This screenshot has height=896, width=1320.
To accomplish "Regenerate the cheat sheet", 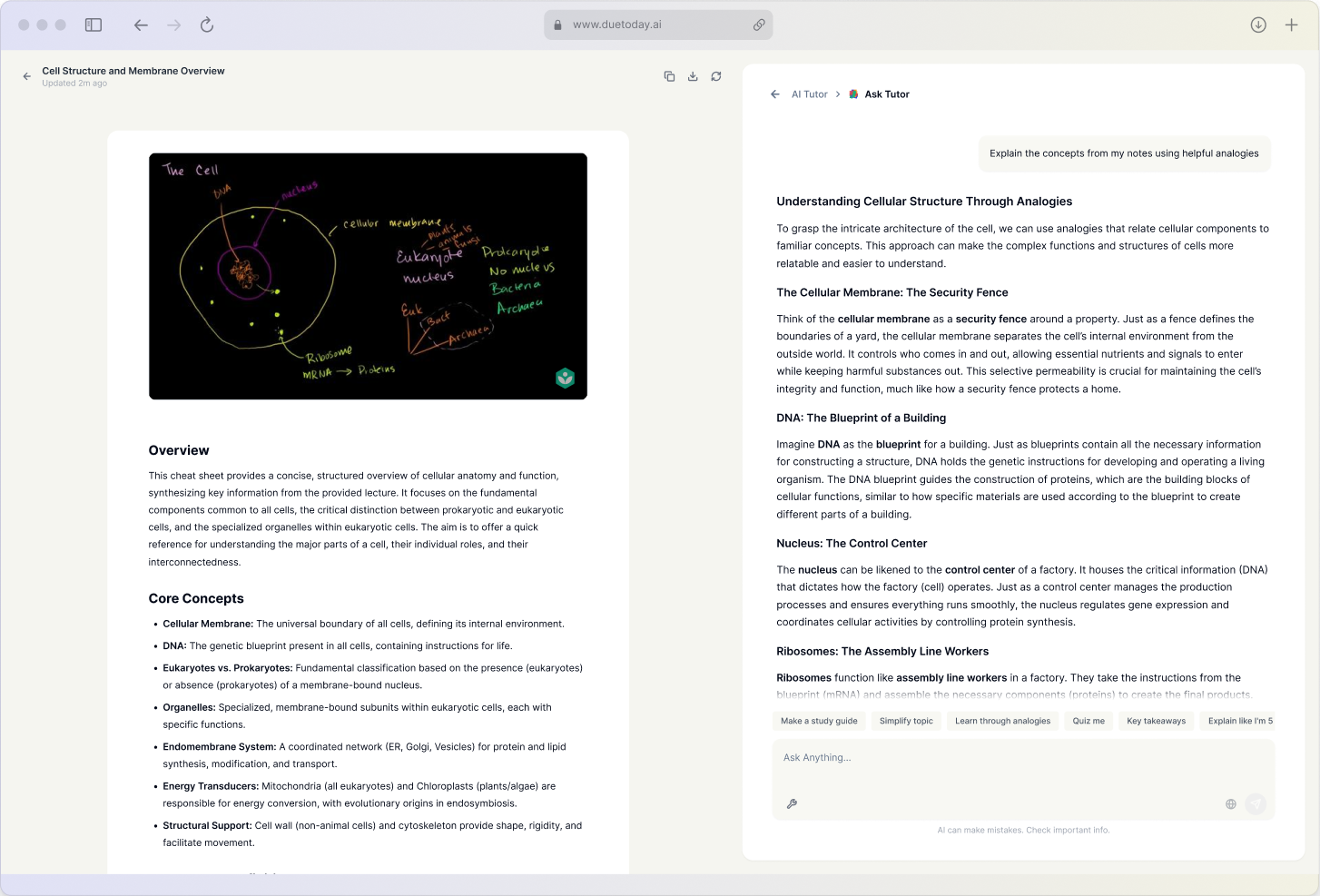I will (x=716, y=76).
